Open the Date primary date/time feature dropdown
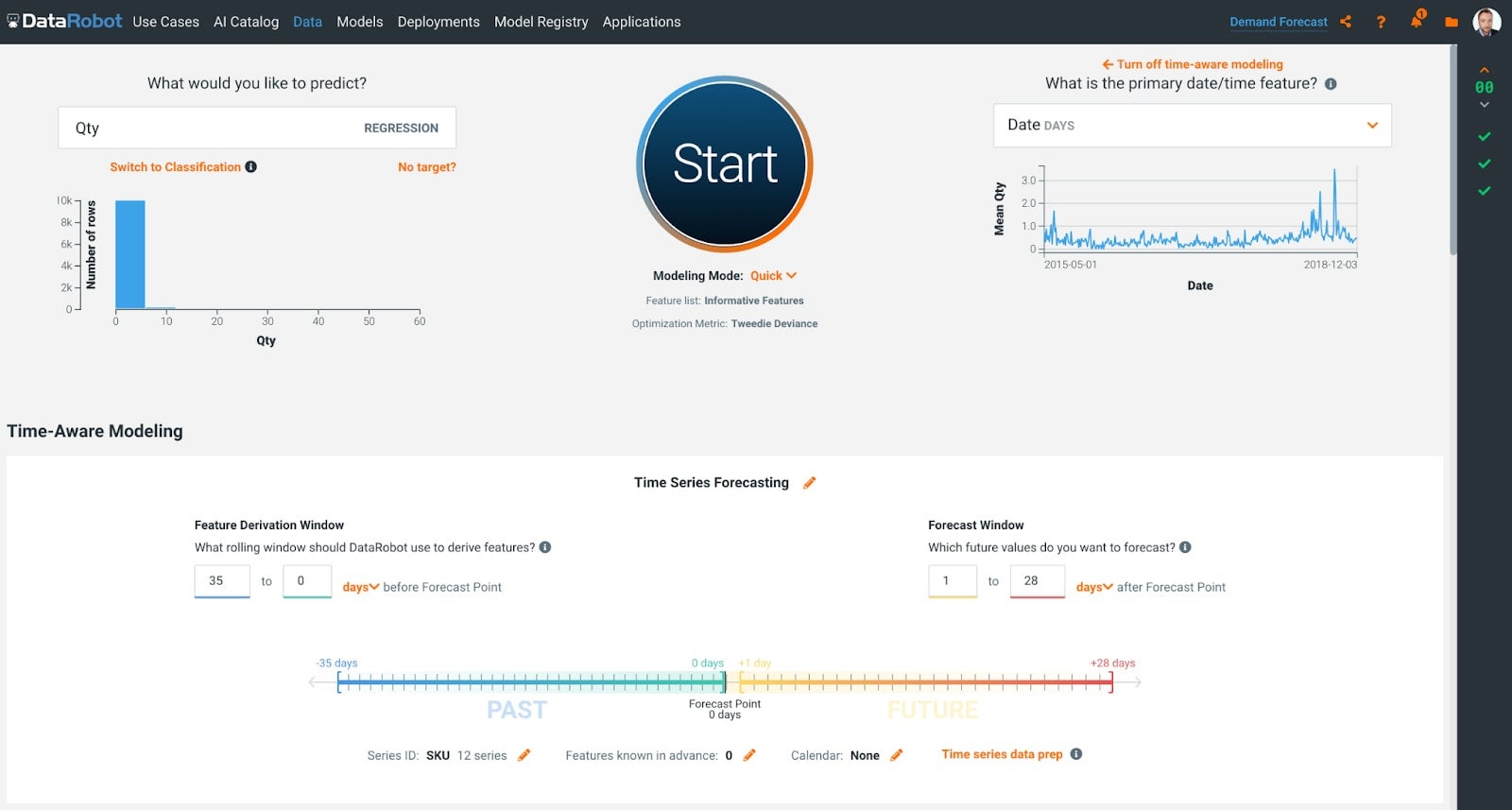This screenshot has height=810, width=1512. click(1193, 126)
